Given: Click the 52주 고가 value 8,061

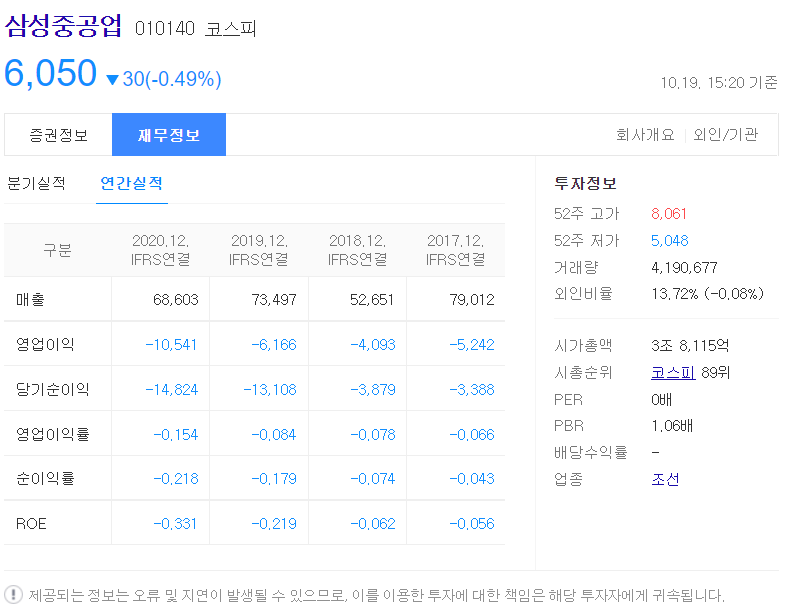Looking at the screenshot, I should [669, 214].
